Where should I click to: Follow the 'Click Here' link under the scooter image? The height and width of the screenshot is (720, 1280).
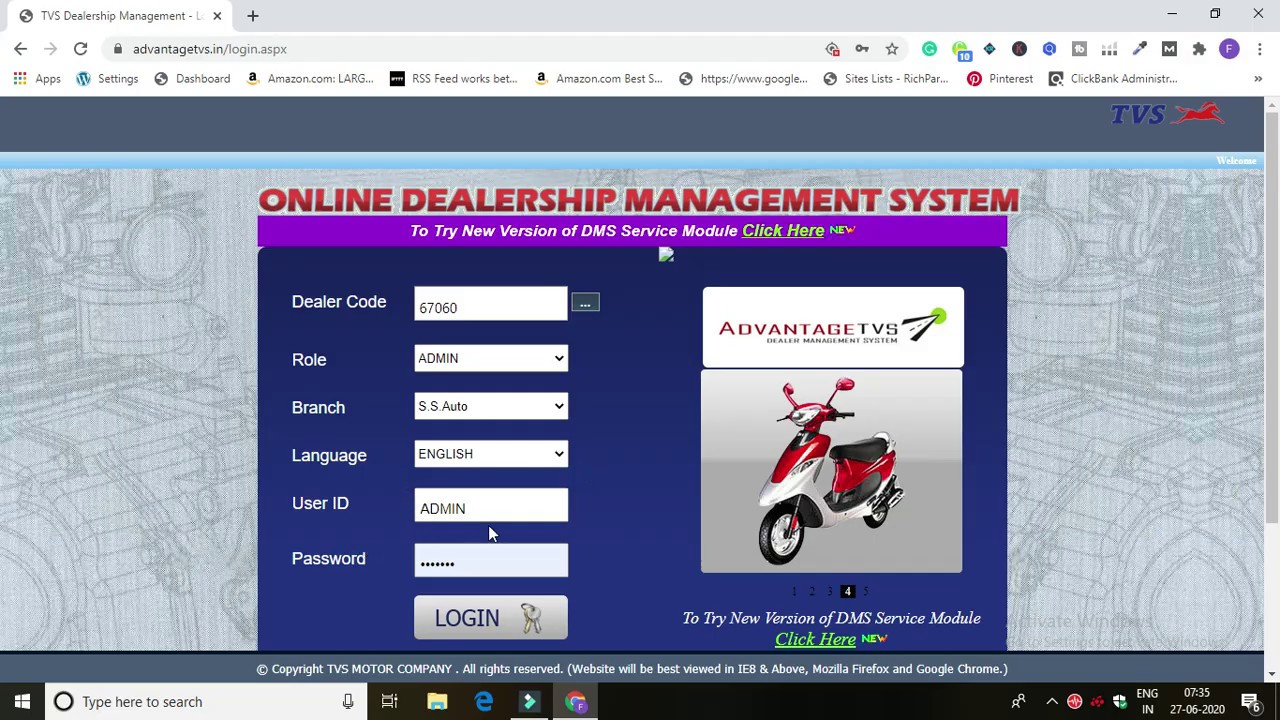pyautogui.click(x=815, y=639)
